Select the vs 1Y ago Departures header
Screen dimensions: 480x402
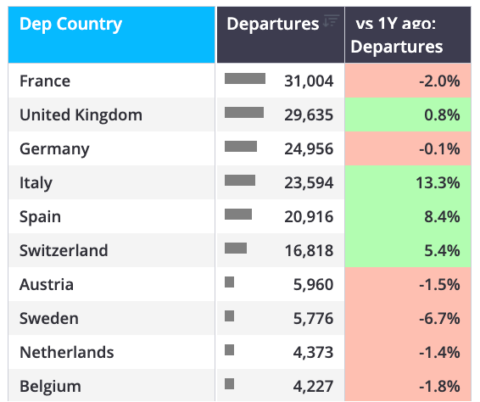pyautogui.click(x=408, y=35)
